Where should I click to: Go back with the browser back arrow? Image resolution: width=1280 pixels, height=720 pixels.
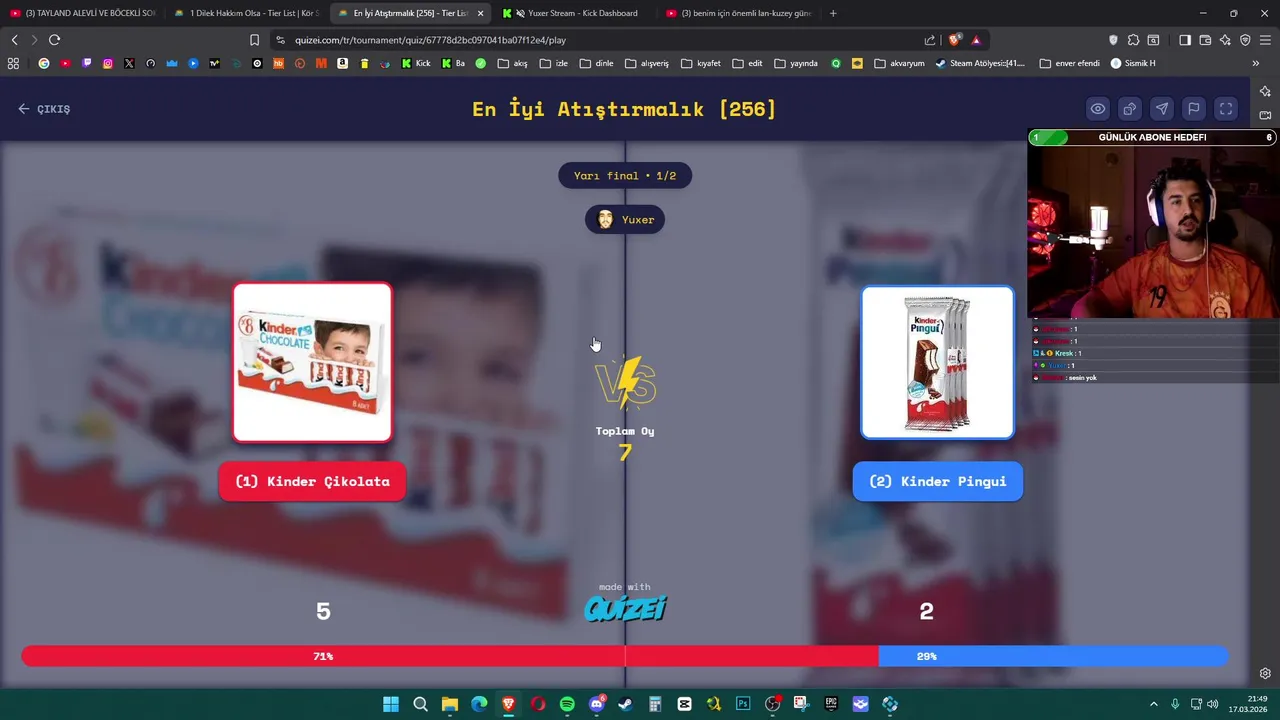(x=14, y=40)
